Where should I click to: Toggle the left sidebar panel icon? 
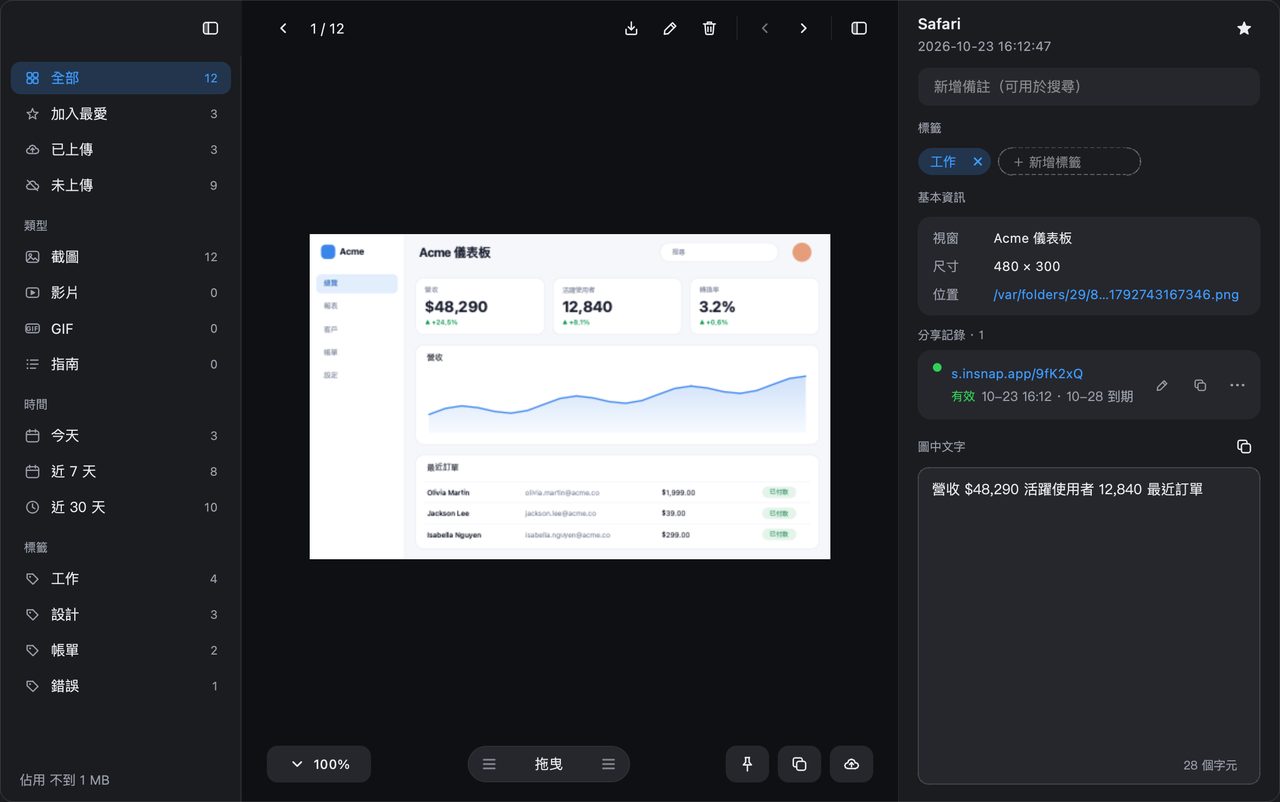(210, 28)
